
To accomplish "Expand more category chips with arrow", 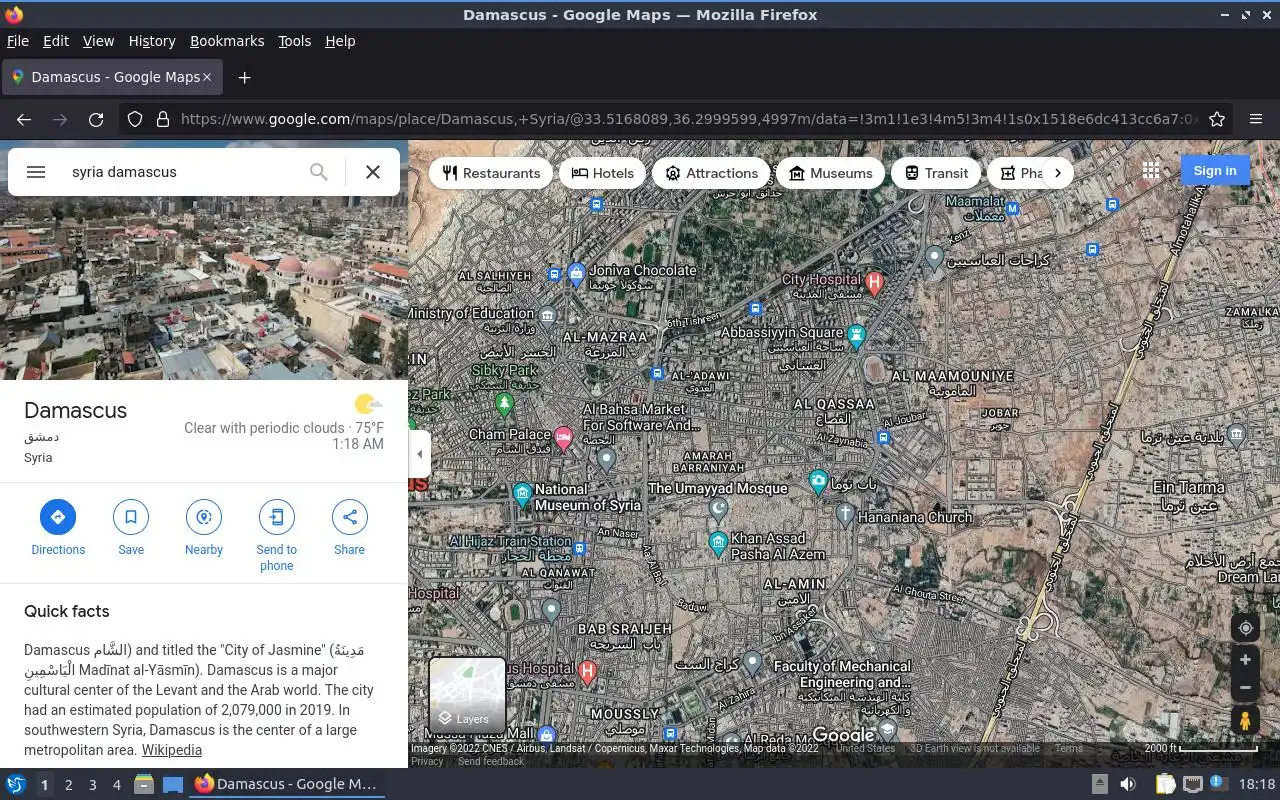I will pos(1058,173).
